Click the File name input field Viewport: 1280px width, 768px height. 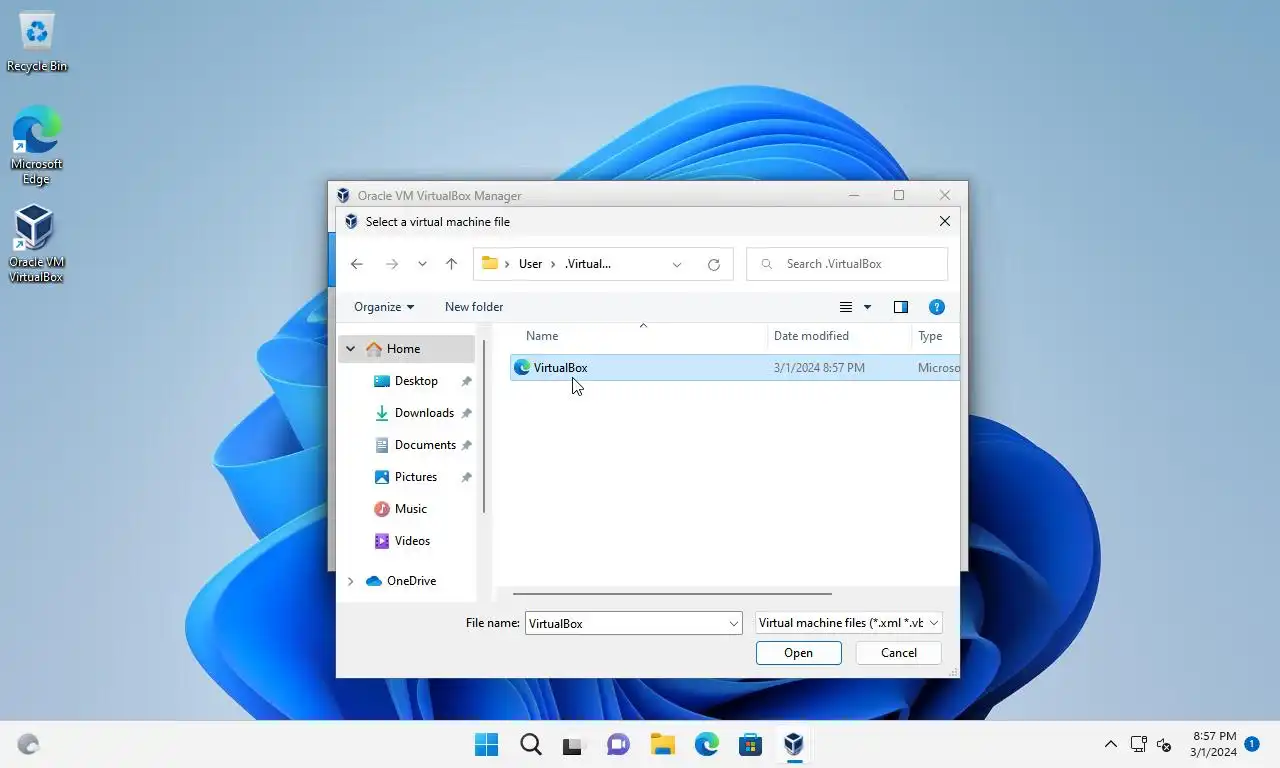[625, 623]
